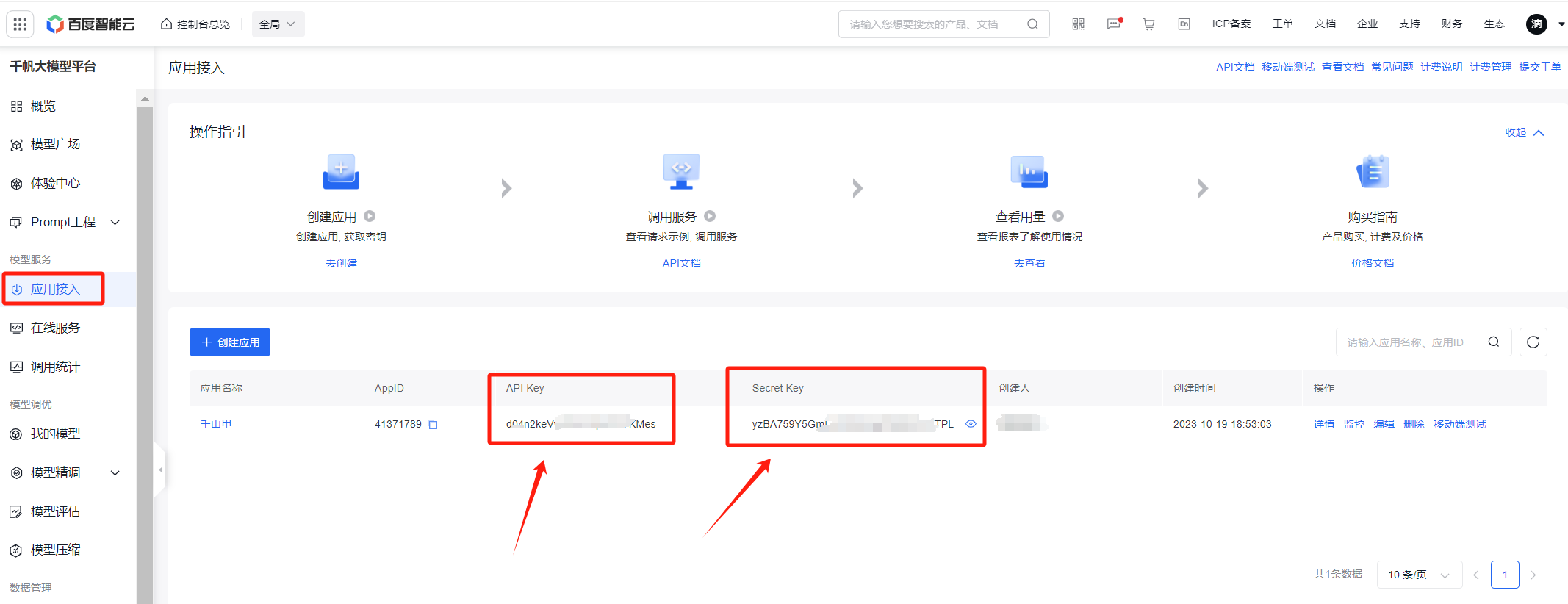The height and width of the screenshot is (604, 1568).
Task: Click the Baidu AI Cloud logo
Action: tap(91, 24)
